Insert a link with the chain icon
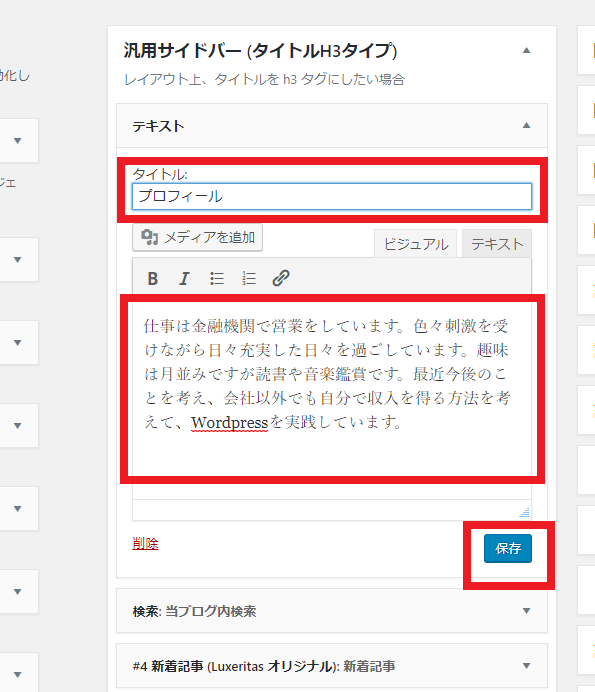This screenshot has height=692, width=595. tap(281, 278)
